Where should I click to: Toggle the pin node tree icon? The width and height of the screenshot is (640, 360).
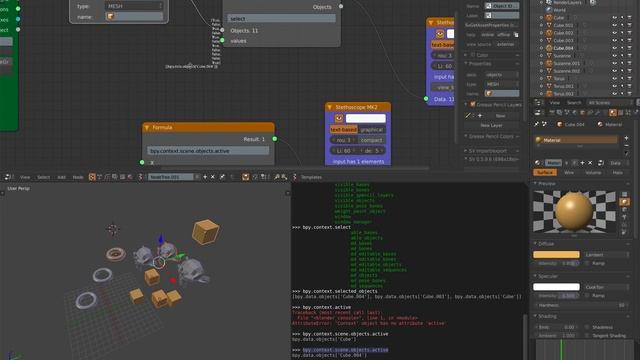click(x=222, y=177)
